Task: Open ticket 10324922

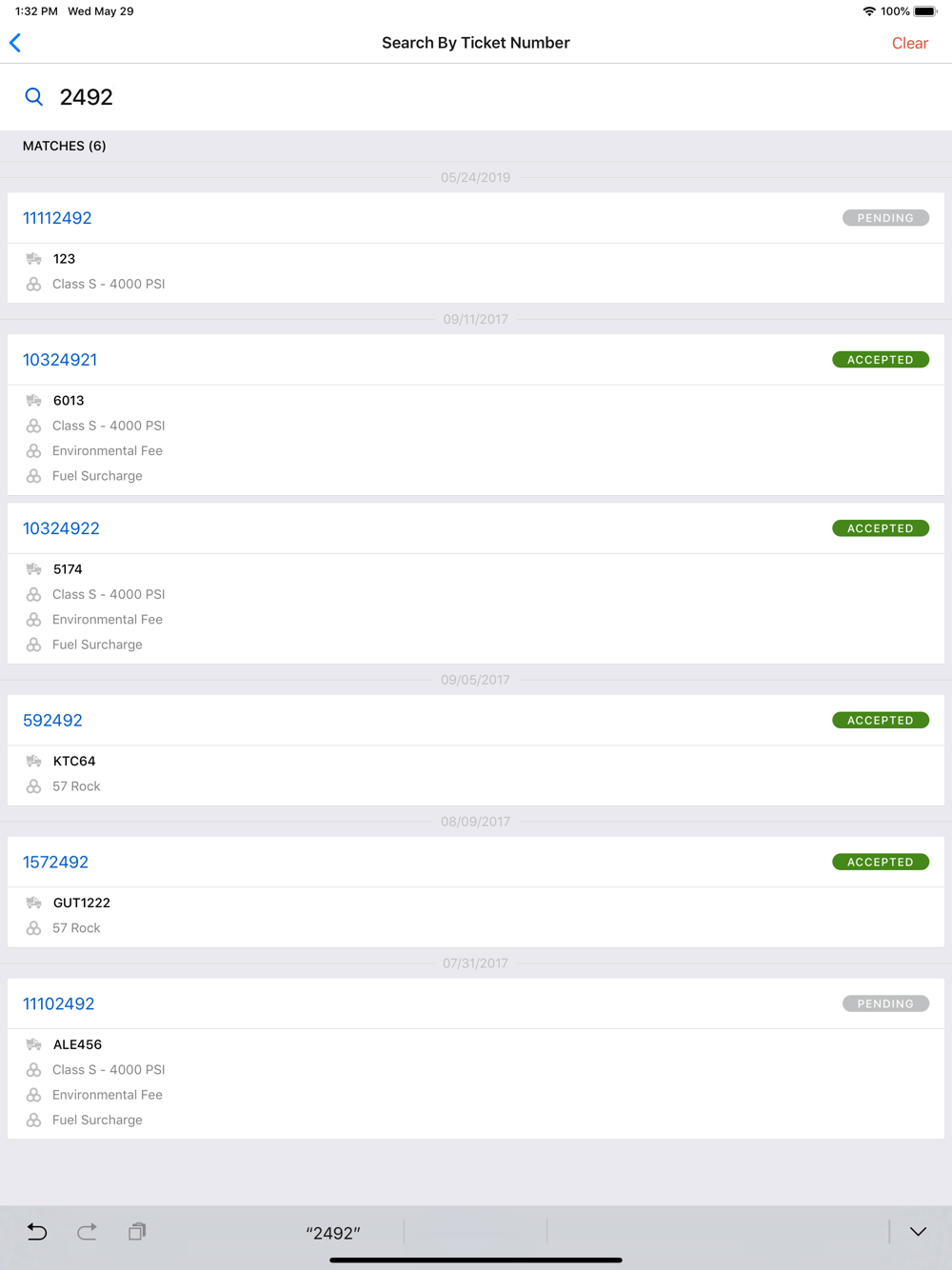Action: point(61,528)
